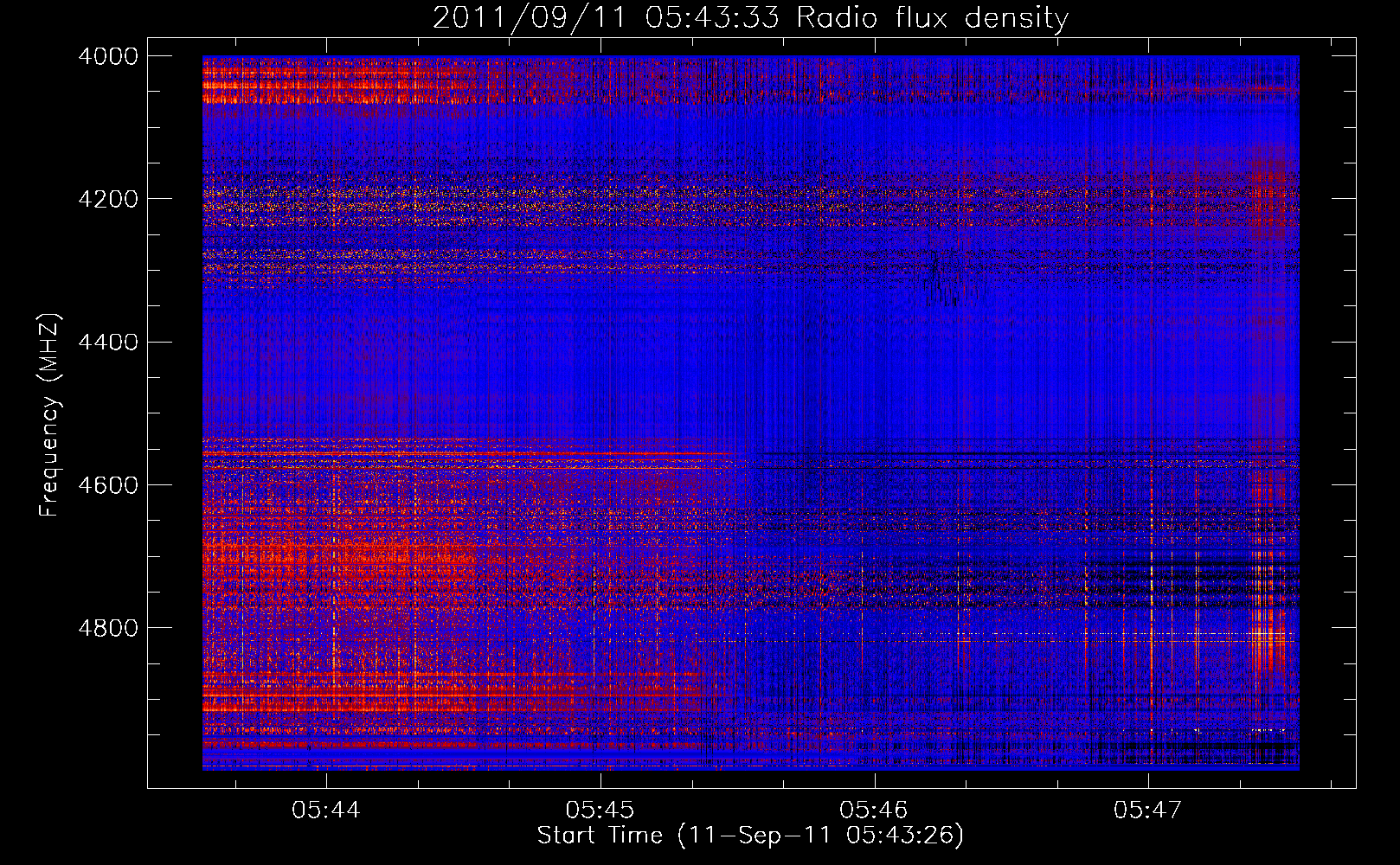This screenshot has height=865, width=1400.
Task: Select the 4000 frequency axis label
Action: 108,56
